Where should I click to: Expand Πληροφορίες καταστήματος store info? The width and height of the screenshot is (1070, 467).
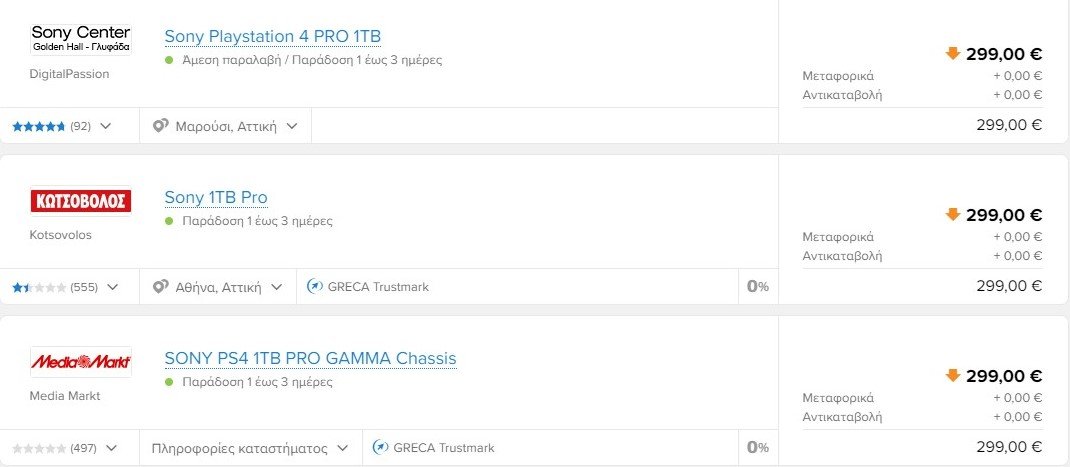pos(343,448)
